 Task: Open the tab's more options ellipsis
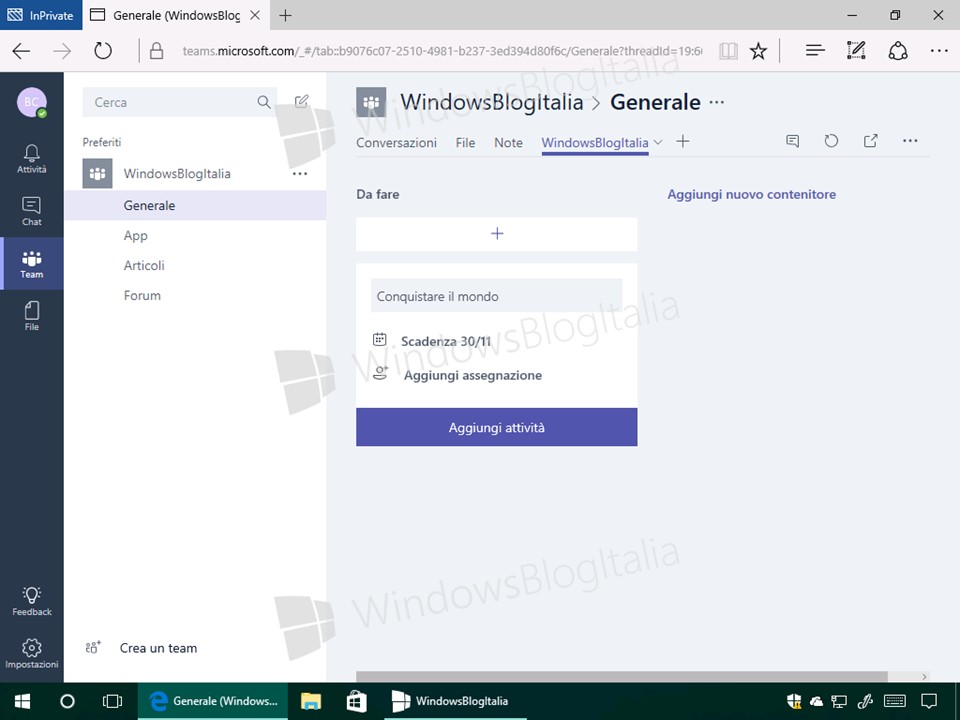pyautogui.click(x=910, y=141)
